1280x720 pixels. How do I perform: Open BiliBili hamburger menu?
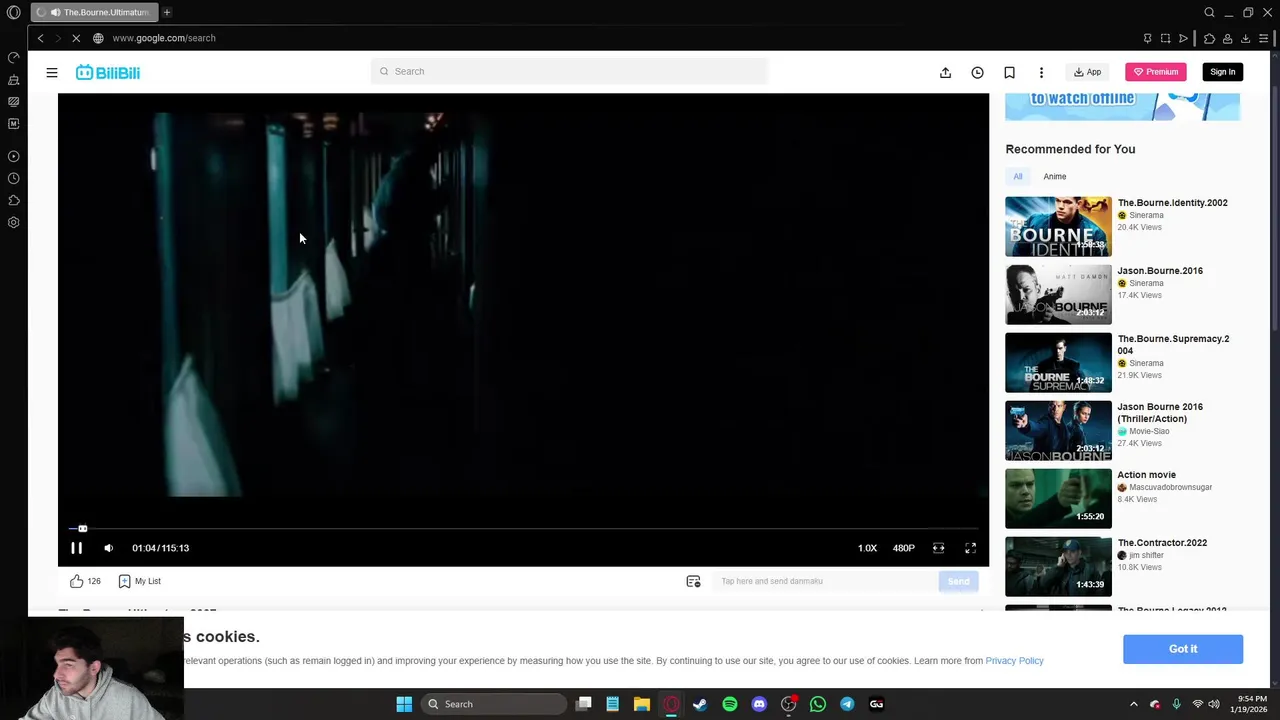52,72
